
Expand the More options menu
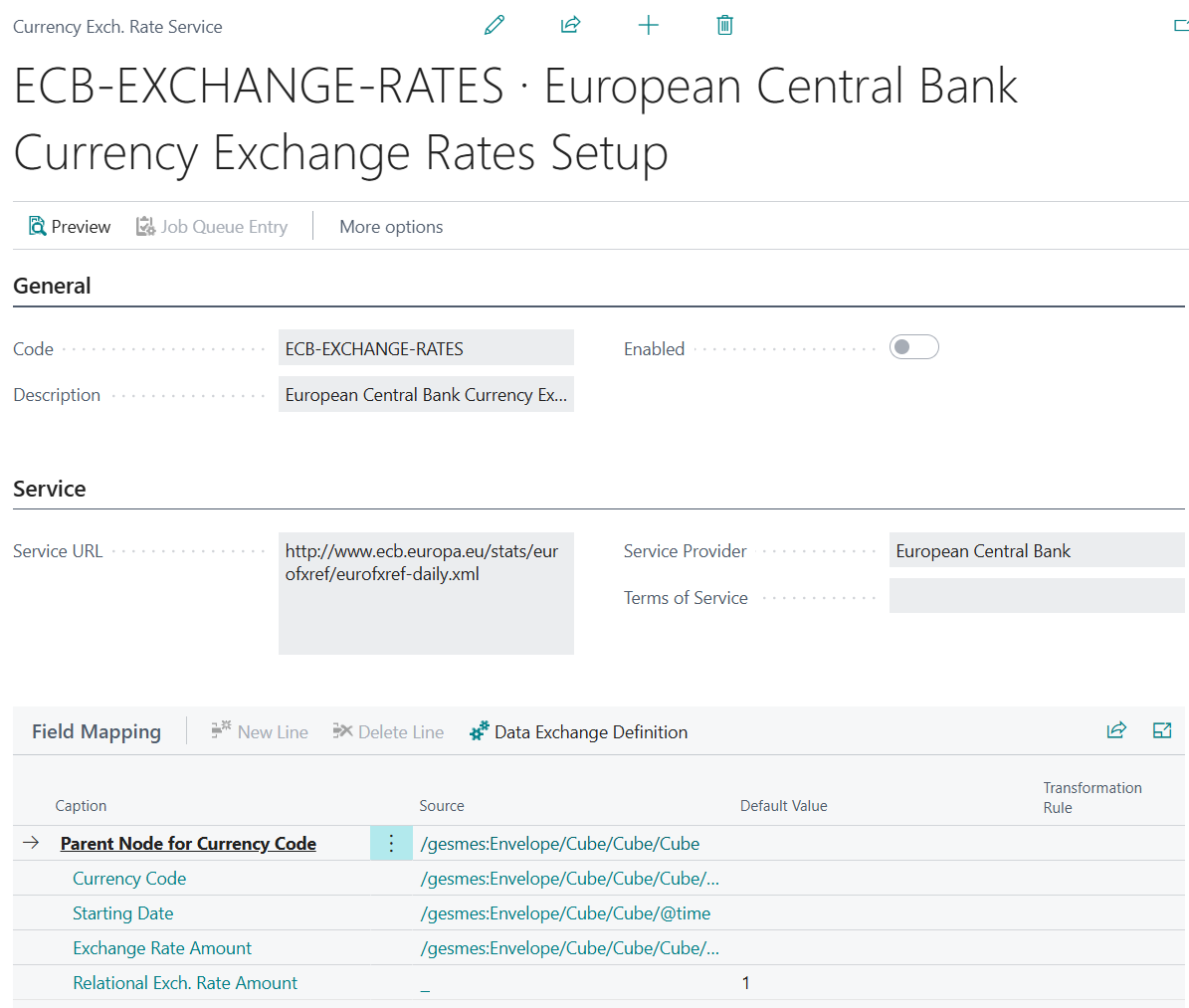(390, 227)
